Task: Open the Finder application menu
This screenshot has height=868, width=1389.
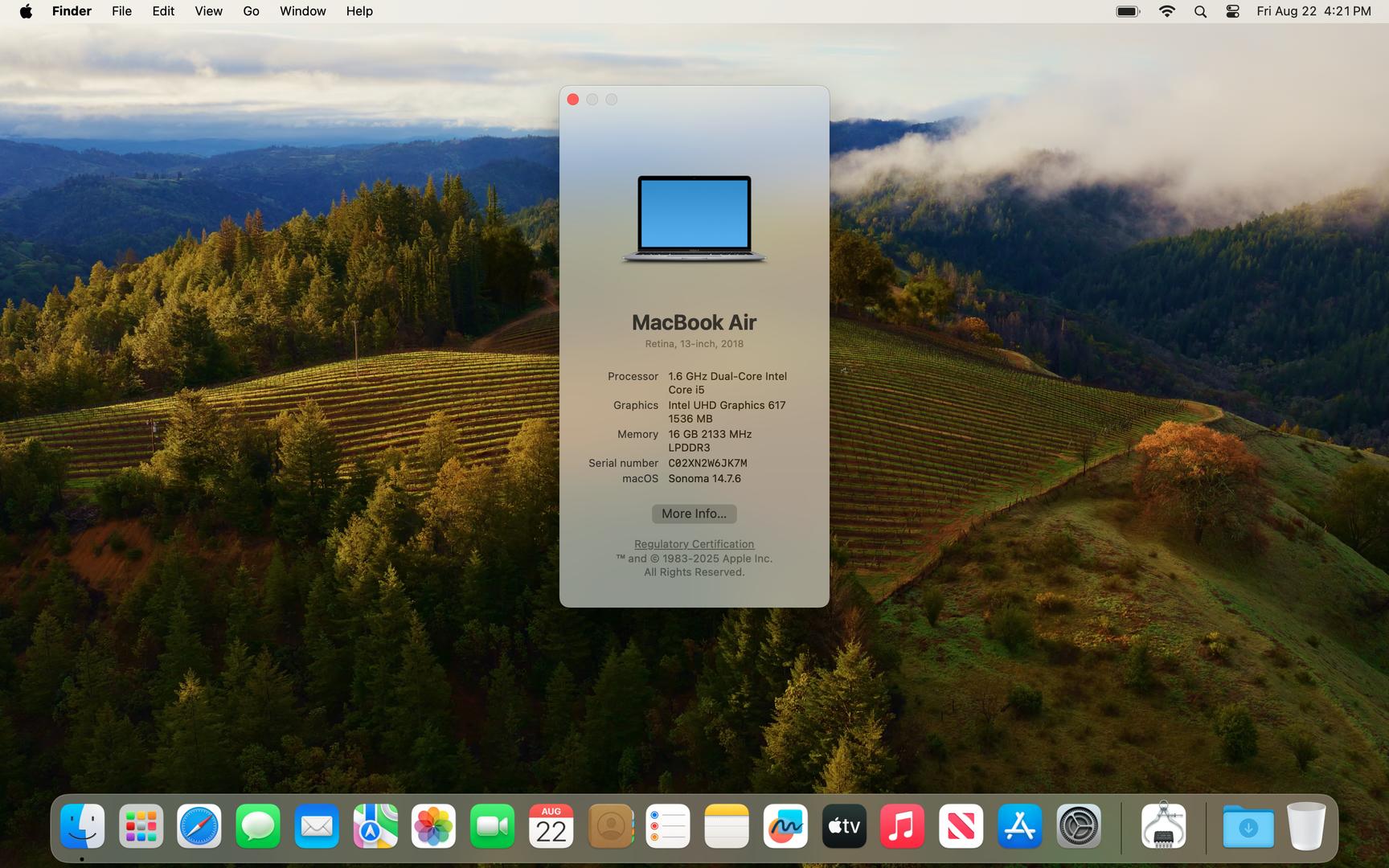Action: coord(72,11)
